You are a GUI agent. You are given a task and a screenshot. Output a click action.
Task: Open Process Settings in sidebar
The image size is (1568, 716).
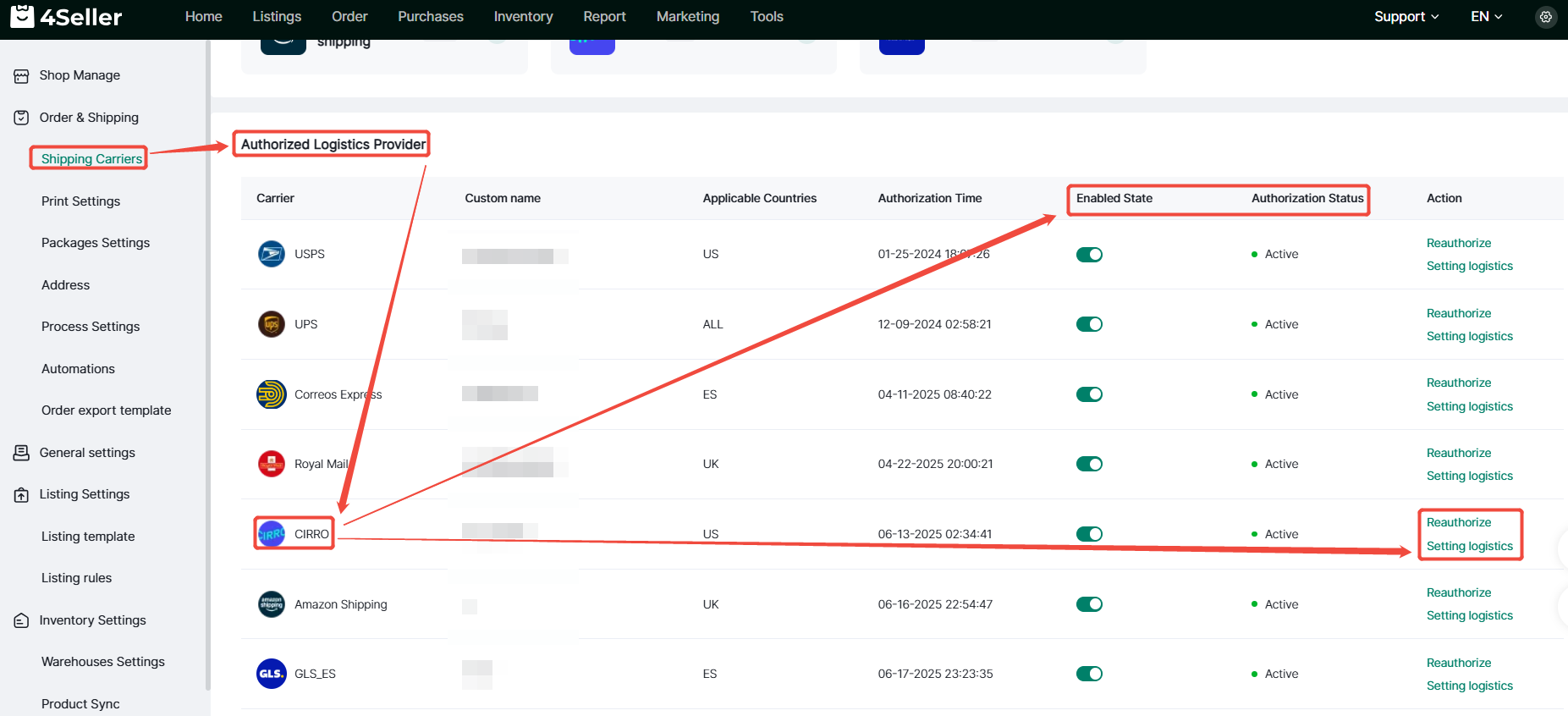pos(91,327)
